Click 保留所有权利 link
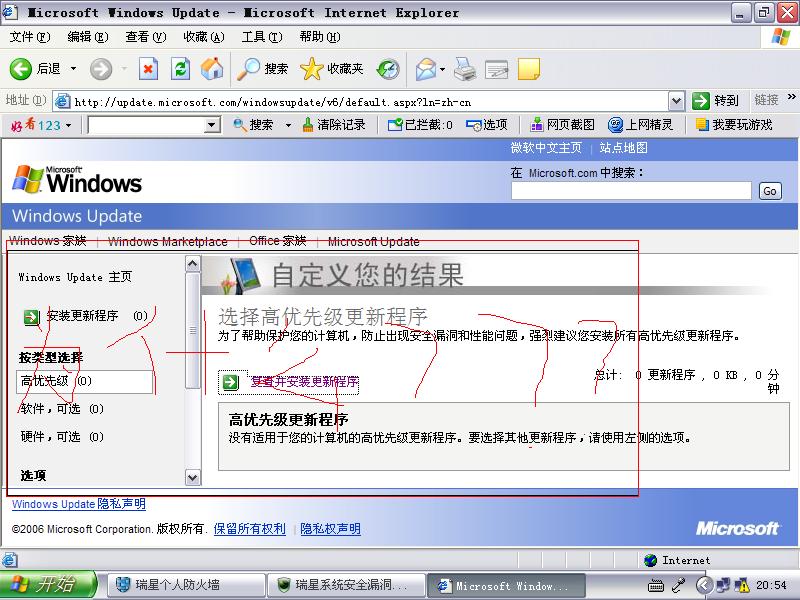The width and height of the screenshot is (800, 600). pos(249,529)
